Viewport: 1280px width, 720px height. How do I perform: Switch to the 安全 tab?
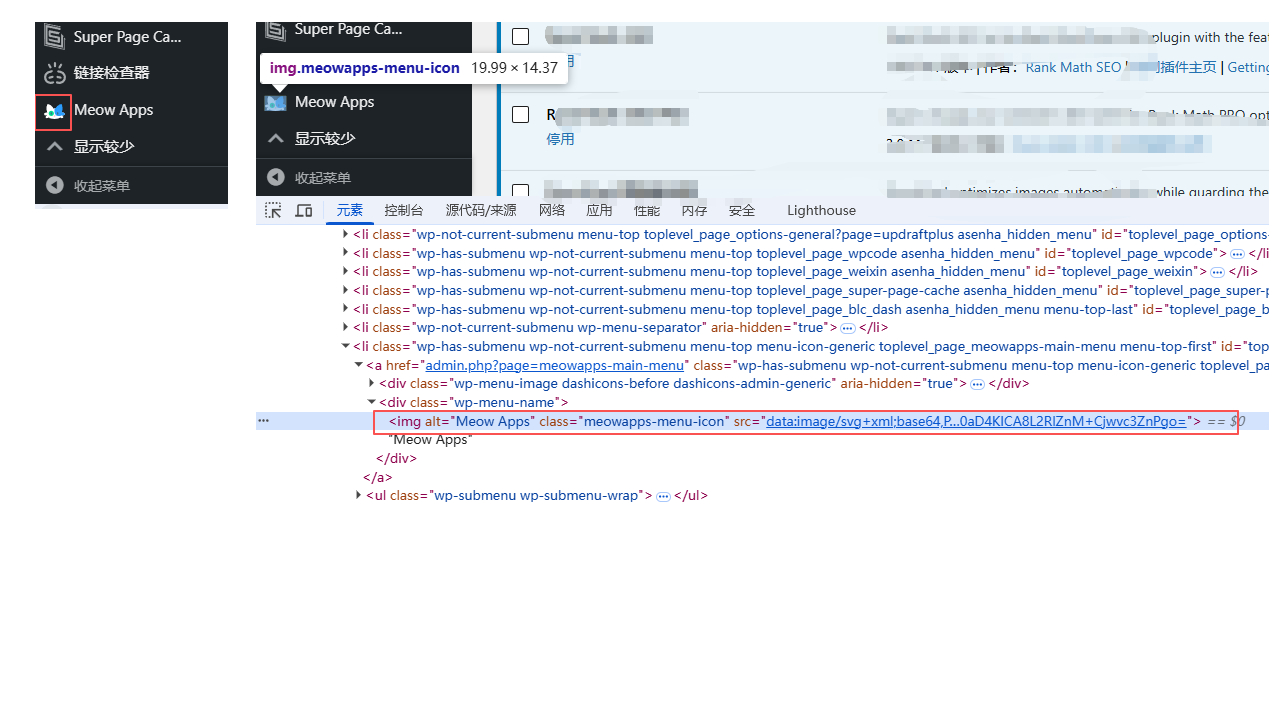(x=742, y=210)
